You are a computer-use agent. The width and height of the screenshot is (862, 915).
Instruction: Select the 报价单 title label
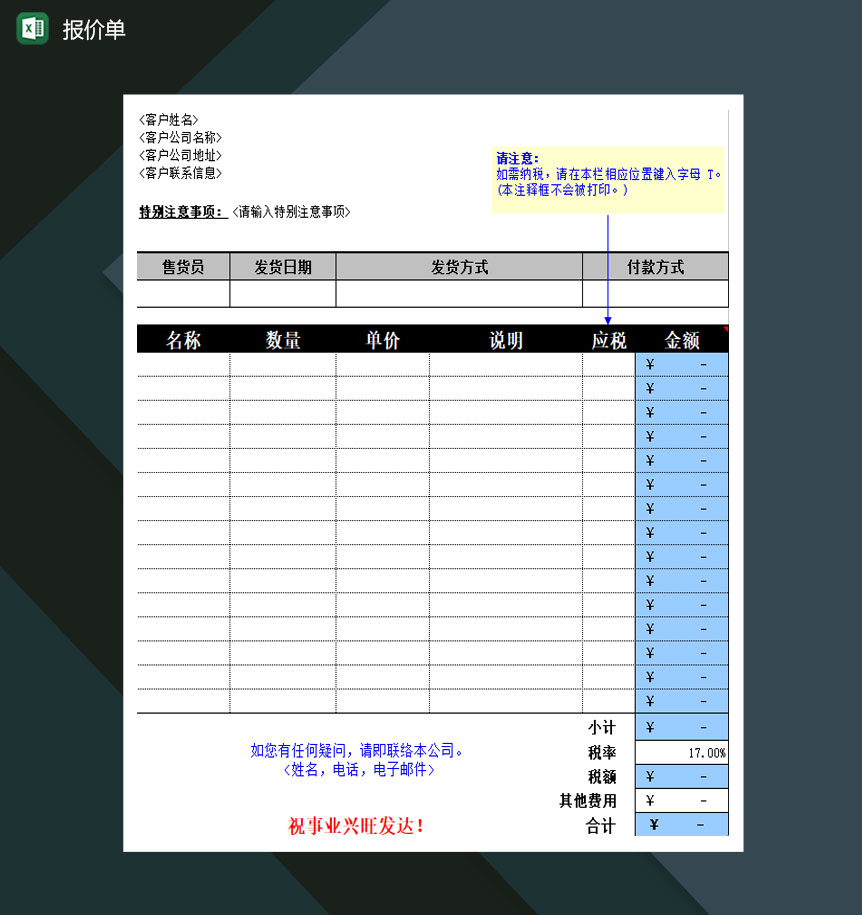point(95,29)
